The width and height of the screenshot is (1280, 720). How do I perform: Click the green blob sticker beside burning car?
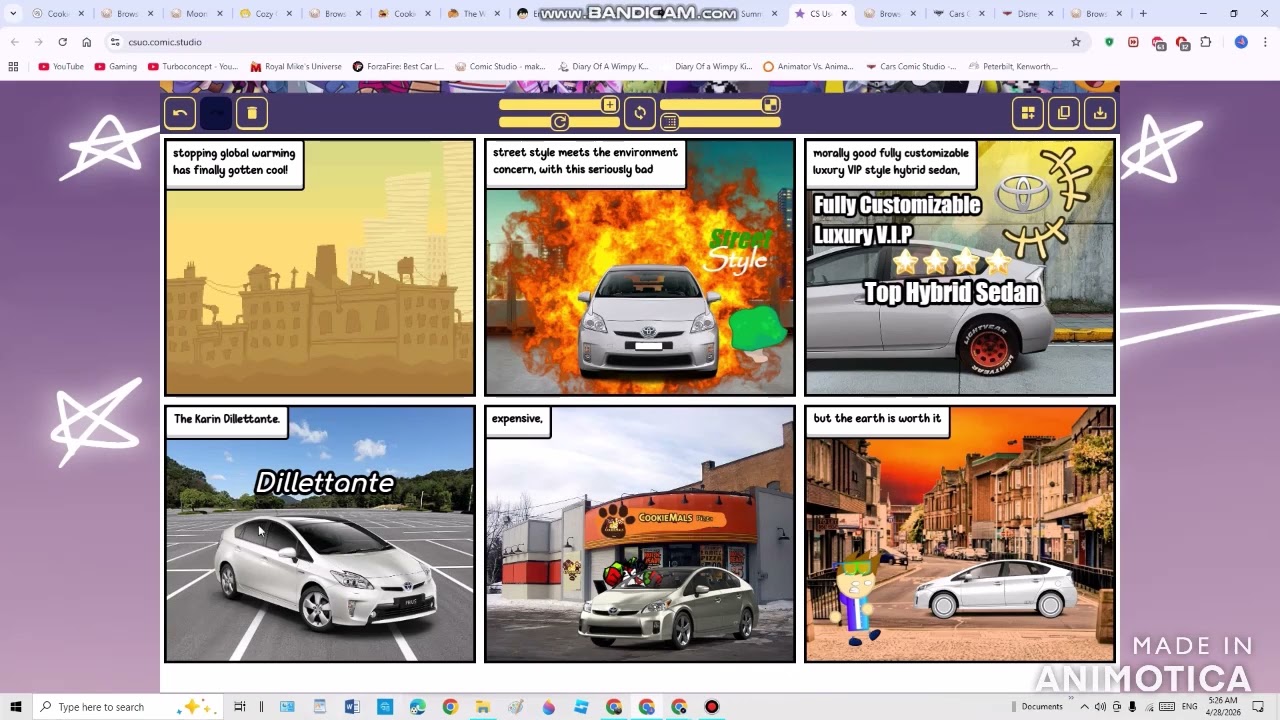tap(758, 332)
